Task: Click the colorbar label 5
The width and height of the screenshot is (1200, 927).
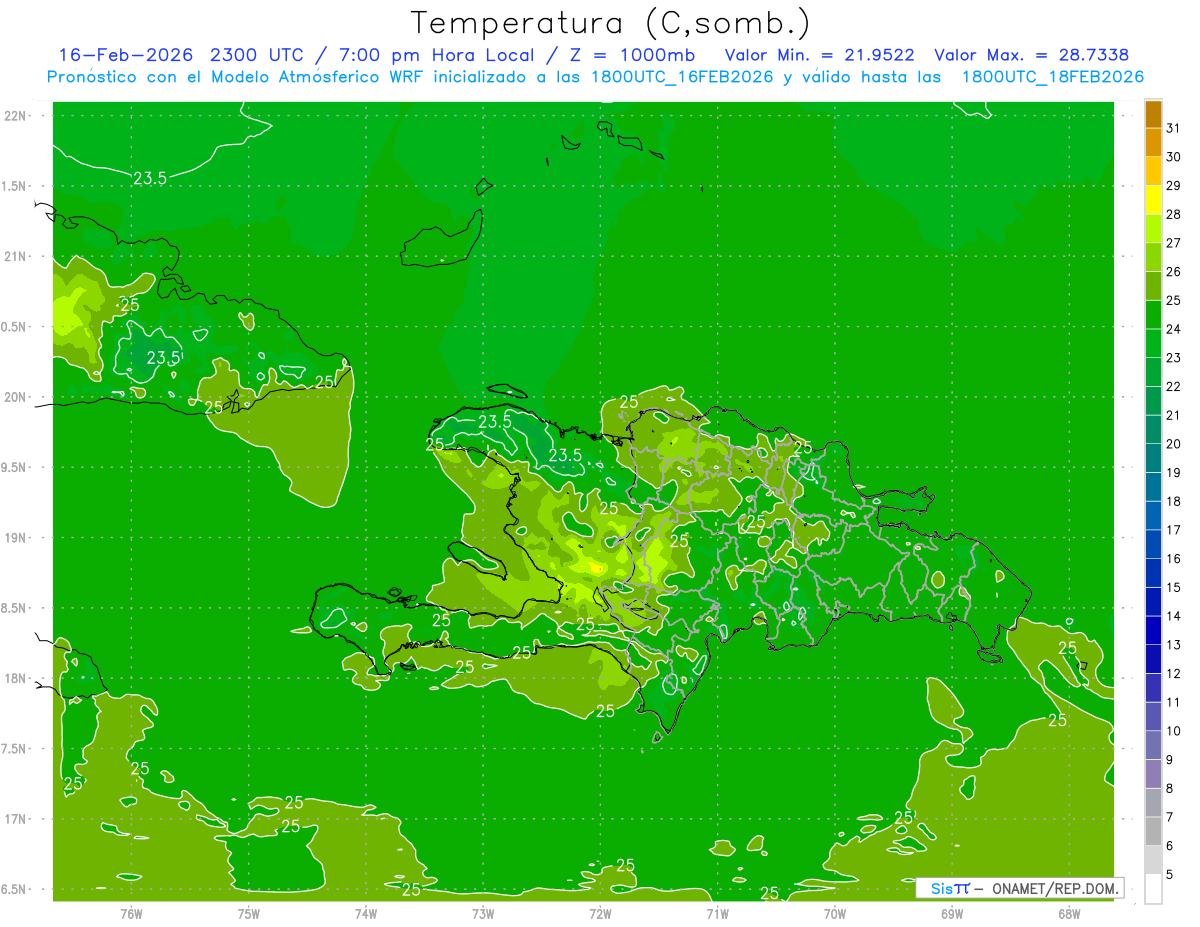Action: click(1170, 874)
